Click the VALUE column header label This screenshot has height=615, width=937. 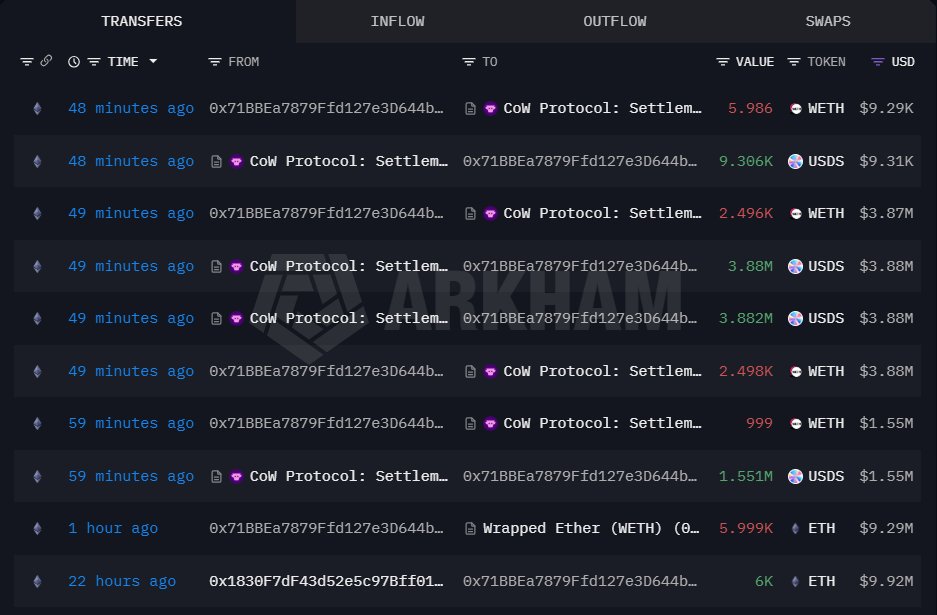[x=755, y=62]
